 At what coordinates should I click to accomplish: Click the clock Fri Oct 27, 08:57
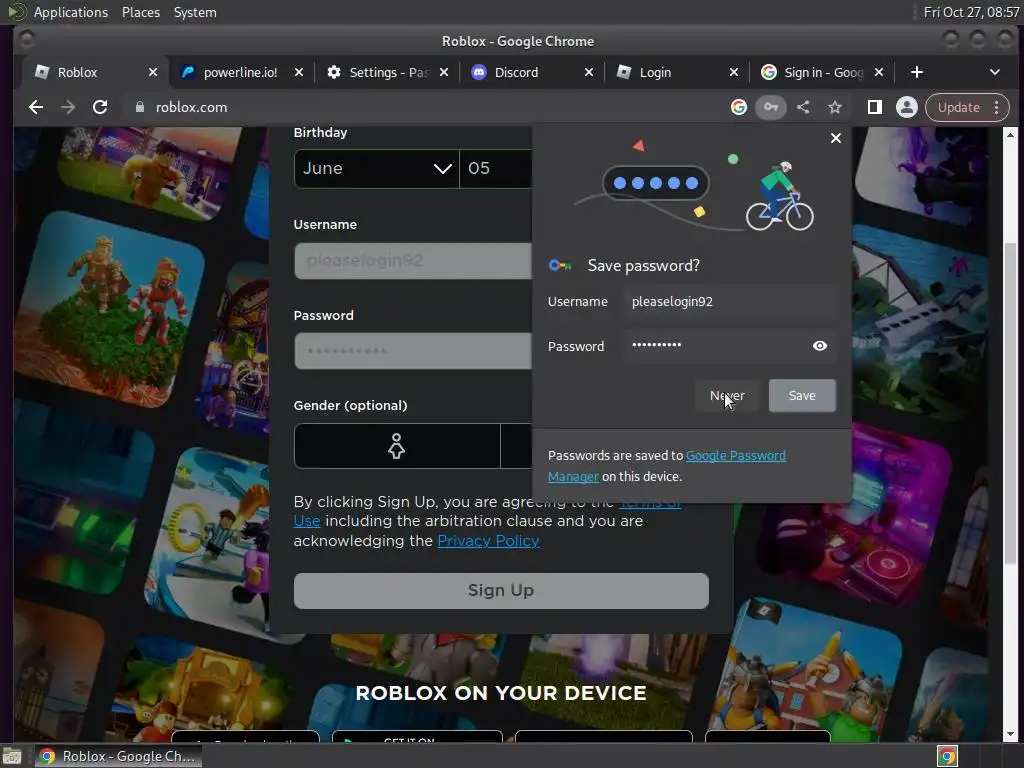pyautogui.click(x=970, y=12)
